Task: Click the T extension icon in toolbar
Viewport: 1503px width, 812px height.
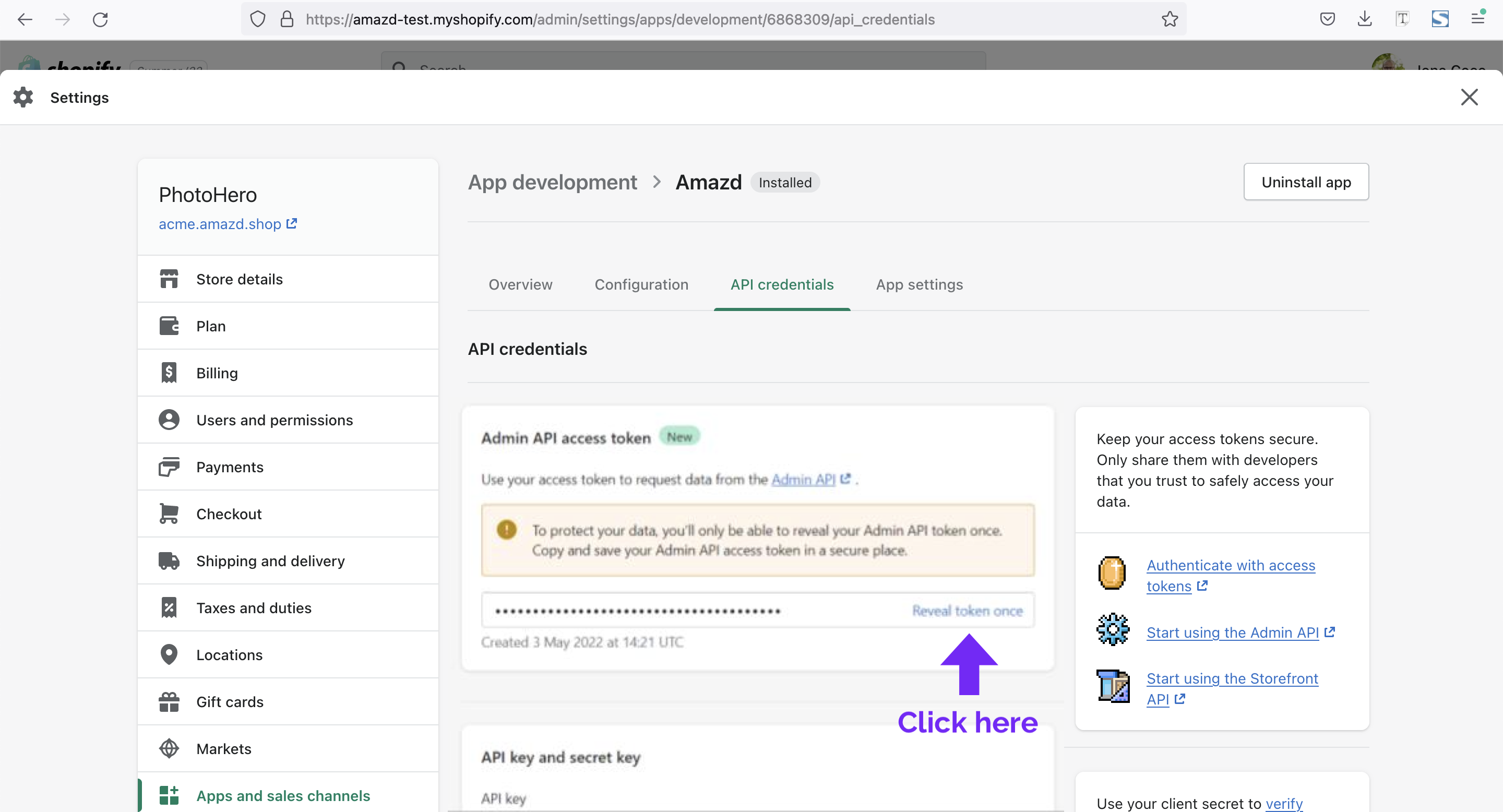Action: (1402, 19)
